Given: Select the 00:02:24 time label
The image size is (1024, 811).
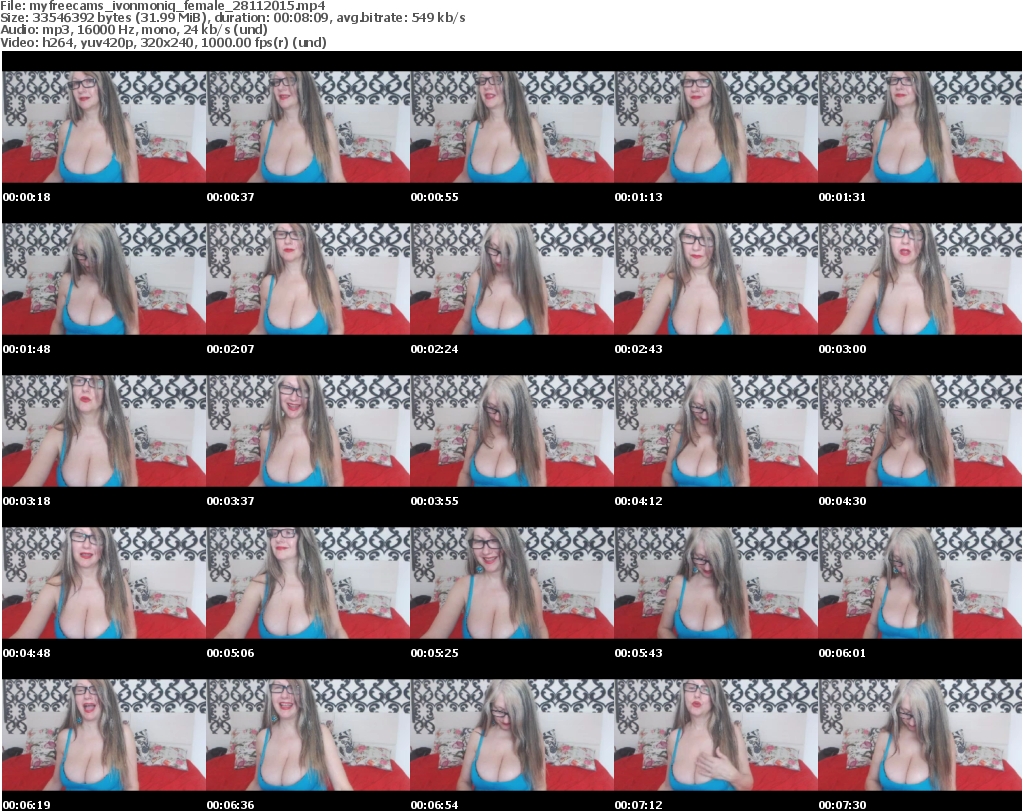Looking at the screenshot, I should (434, 349).
